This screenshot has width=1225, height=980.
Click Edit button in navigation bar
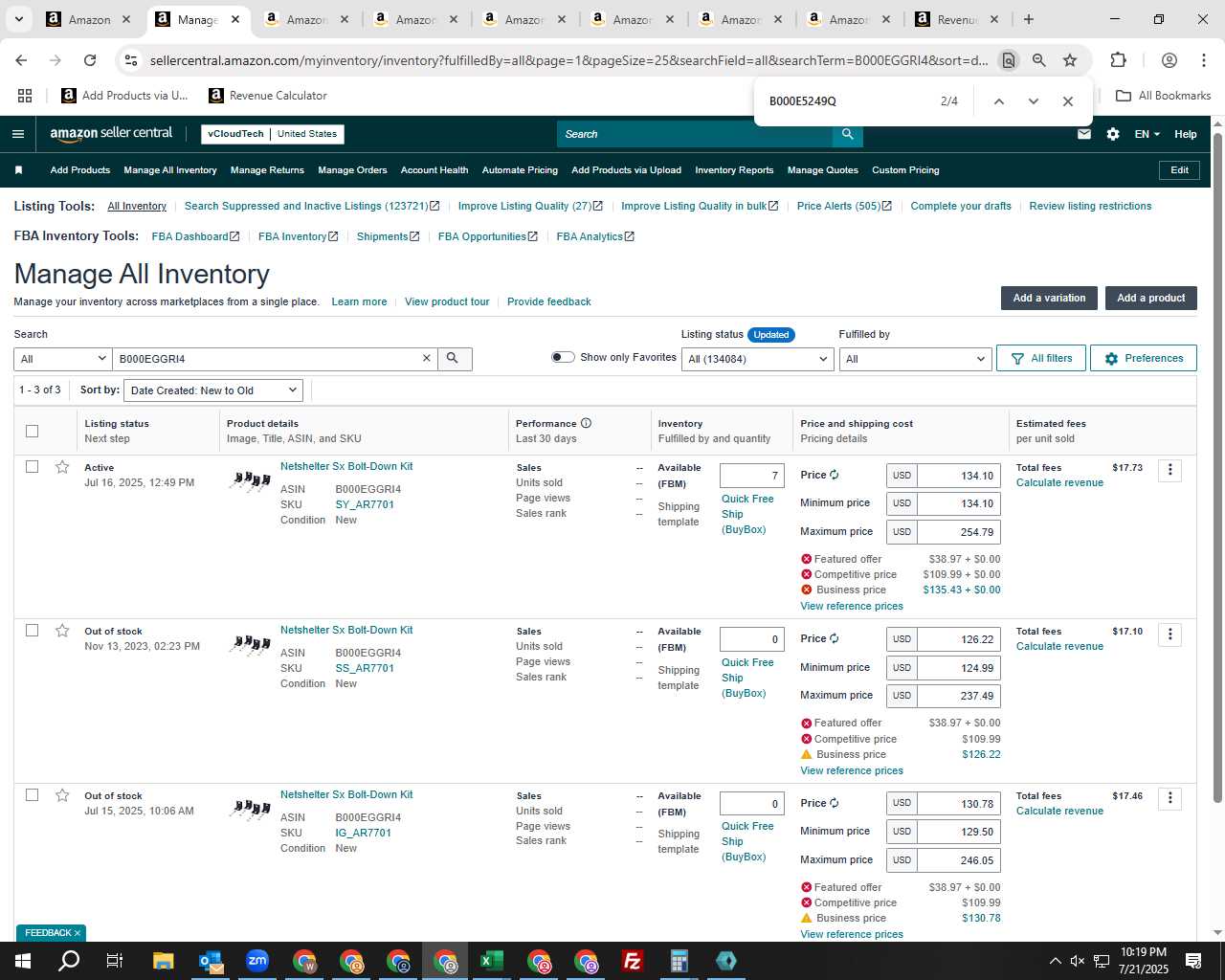[1179, 170]
